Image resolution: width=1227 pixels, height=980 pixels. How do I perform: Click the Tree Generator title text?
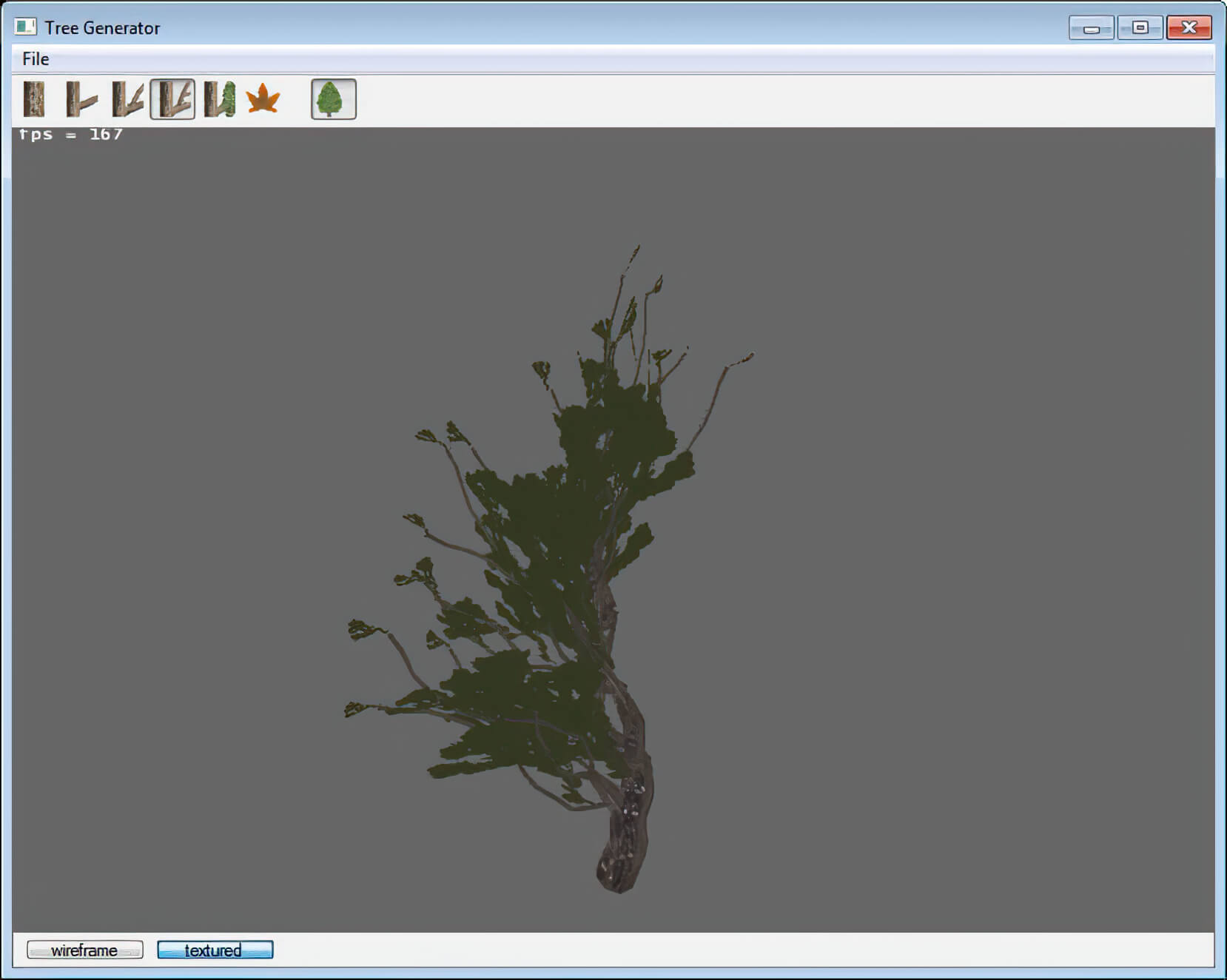[102, 28]
